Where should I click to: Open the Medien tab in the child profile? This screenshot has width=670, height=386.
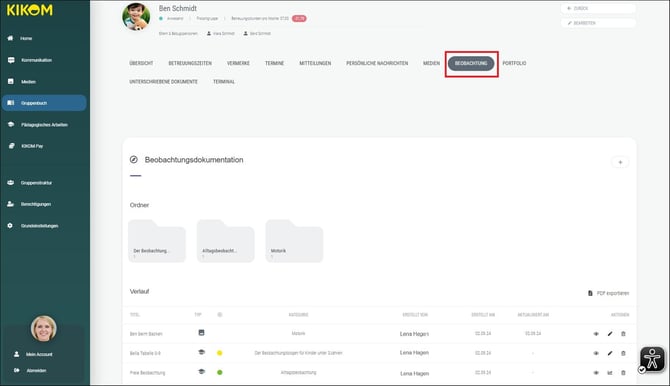[431, 63]
